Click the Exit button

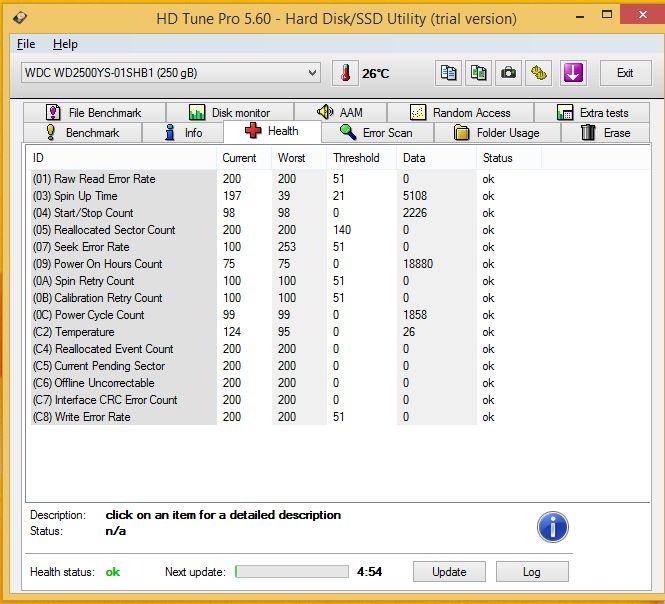pos(626,73)
